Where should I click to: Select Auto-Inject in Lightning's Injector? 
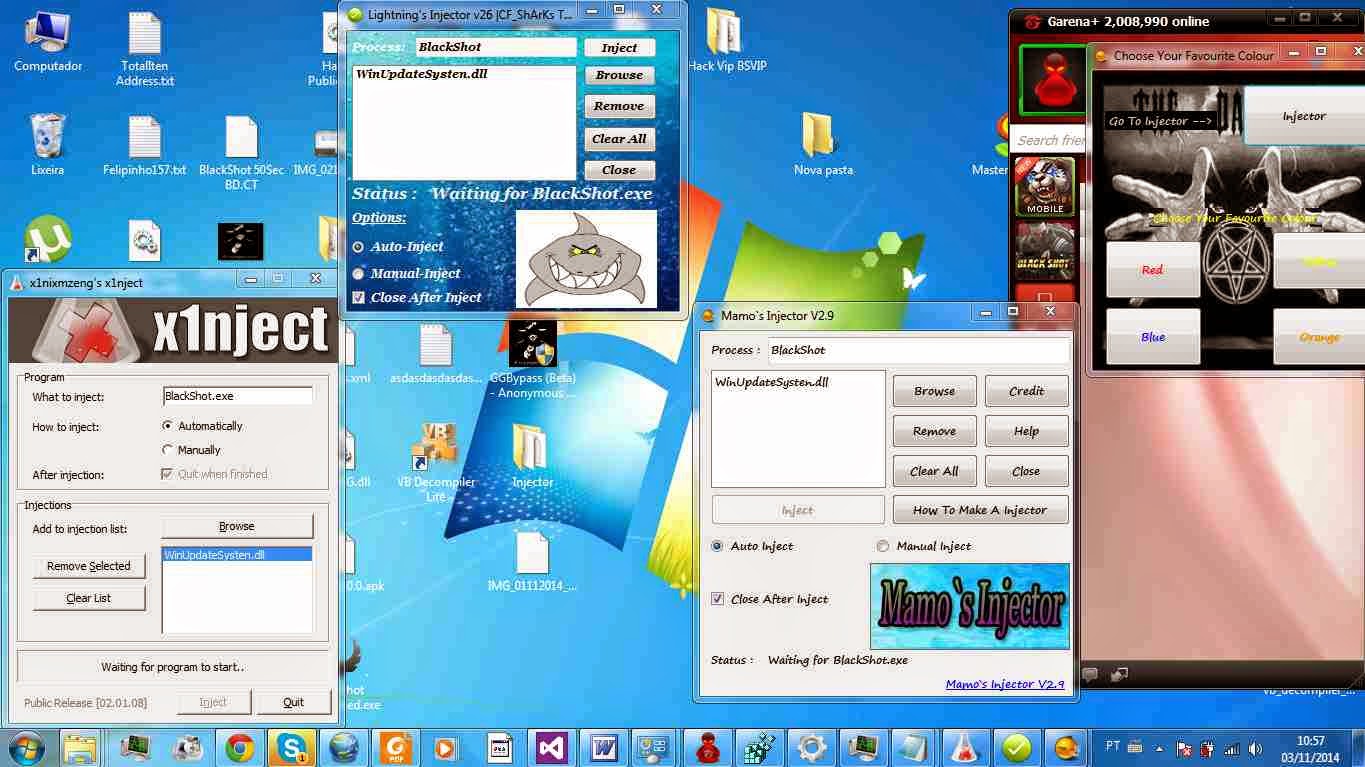pyautogui.click(x=358, y=246)
